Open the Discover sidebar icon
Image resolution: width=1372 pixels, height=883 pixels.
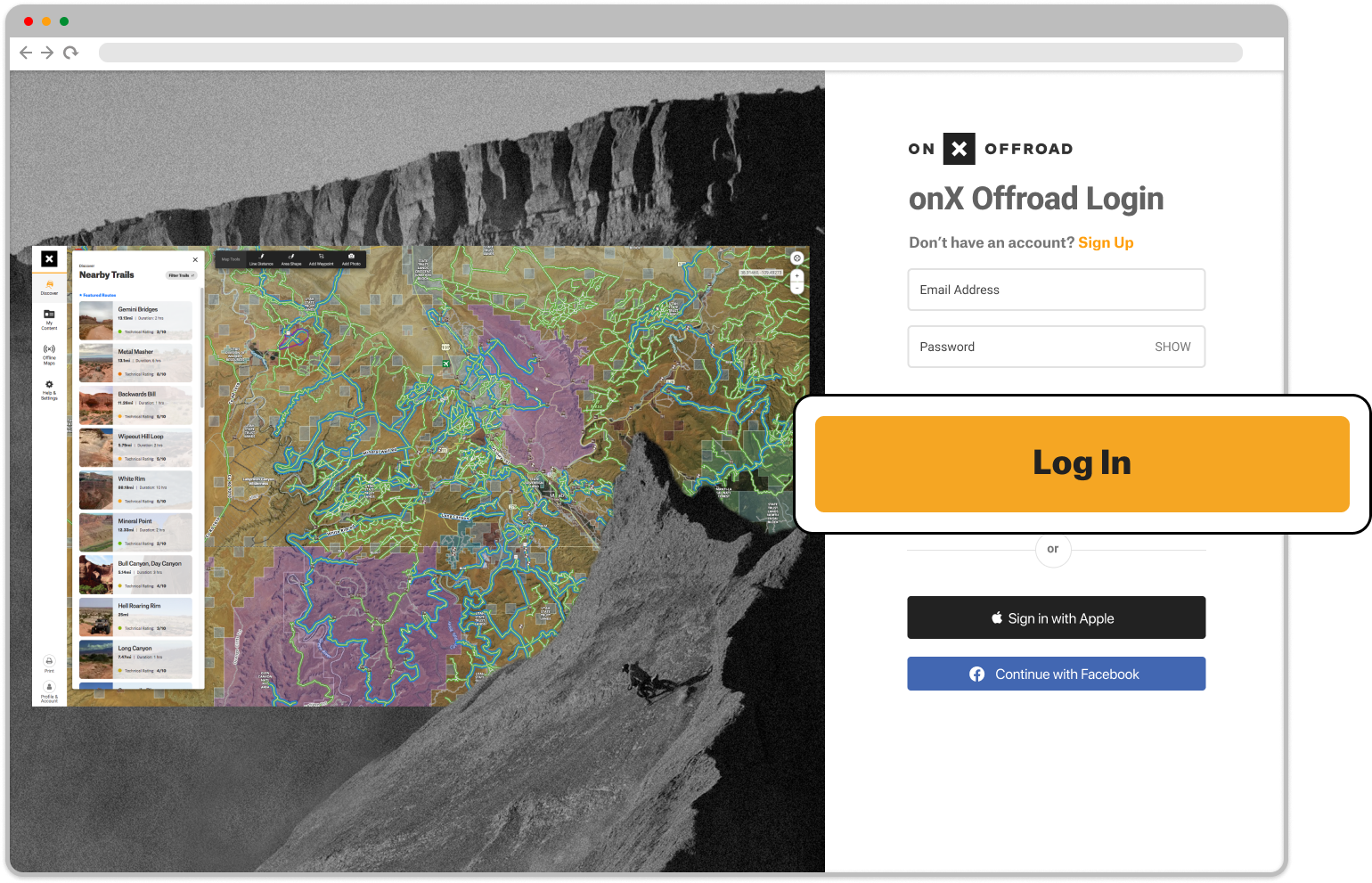(x=49, y=286)
